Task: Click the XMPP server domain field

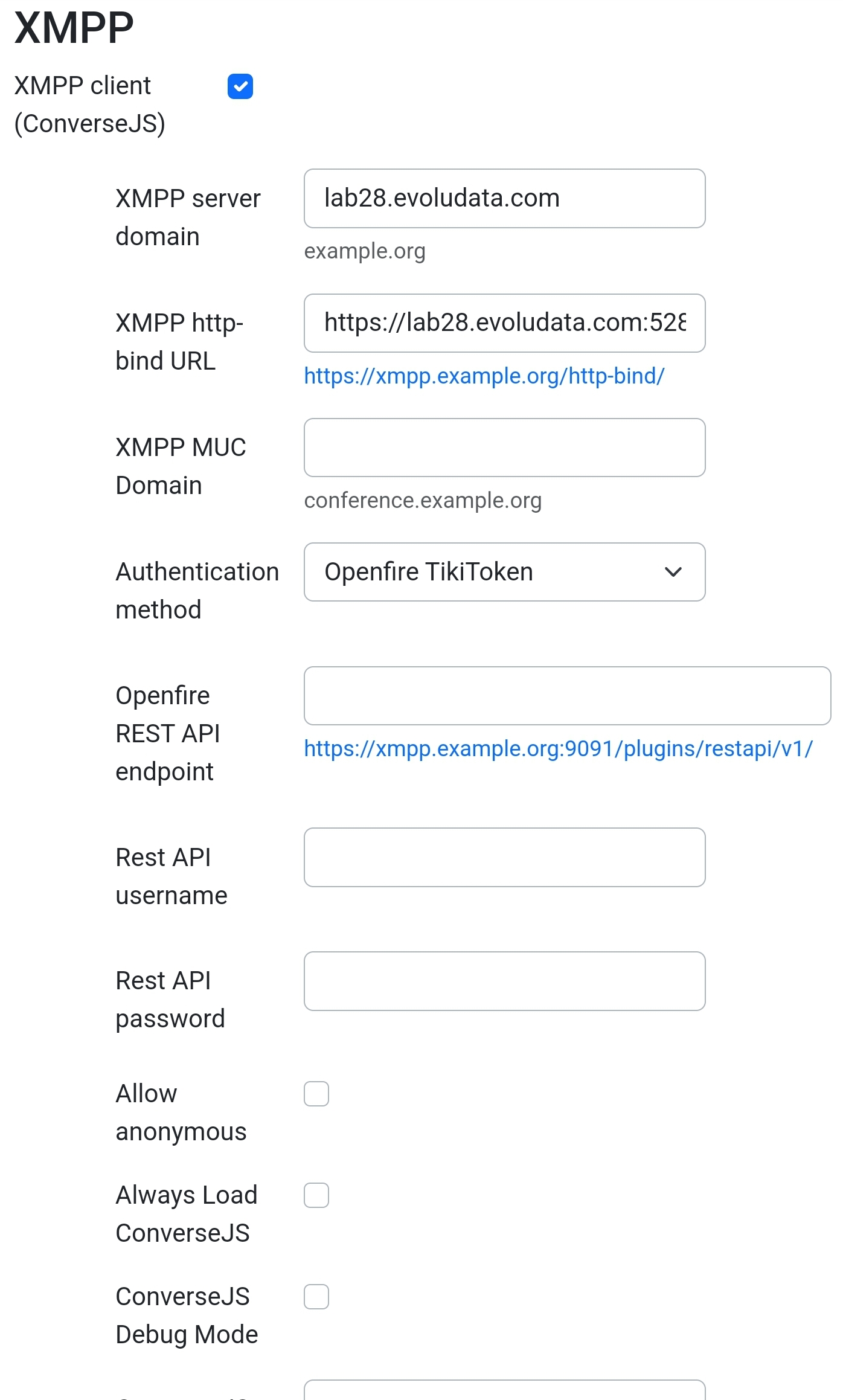Action: (505, 199)
